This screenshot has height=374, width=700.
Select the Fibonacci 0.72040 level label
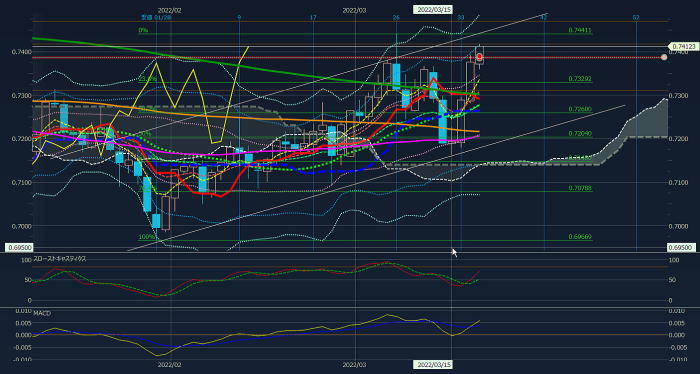580,133
